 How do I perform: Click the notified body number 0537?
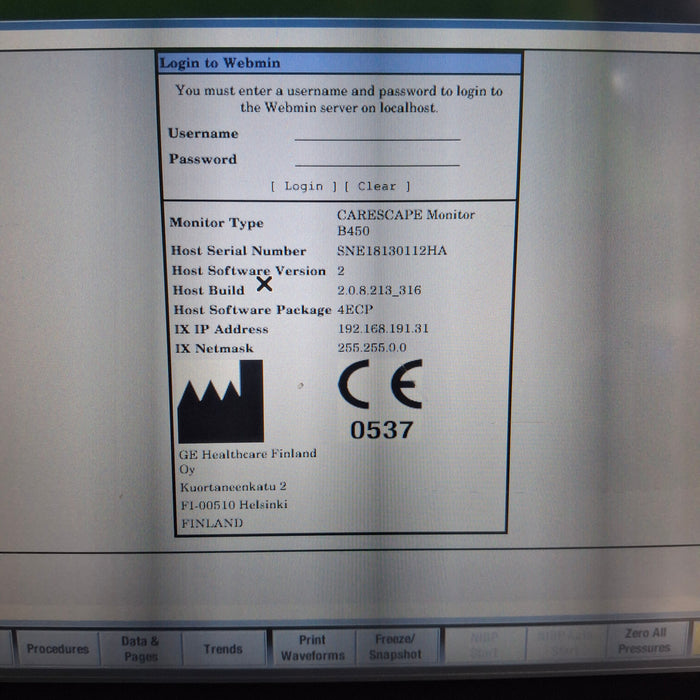tap(382, 430)
